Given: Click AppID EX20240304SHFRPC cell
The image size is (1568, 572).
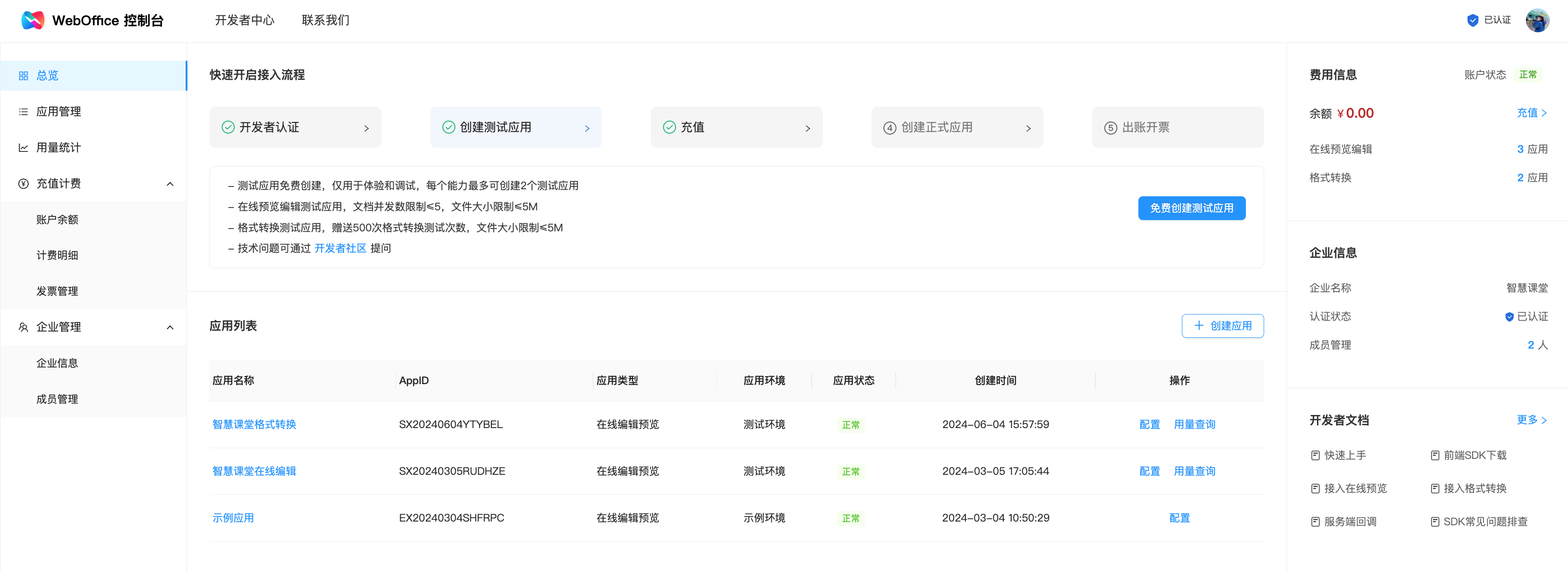Looking at the screenshot, I should (451, 518).
